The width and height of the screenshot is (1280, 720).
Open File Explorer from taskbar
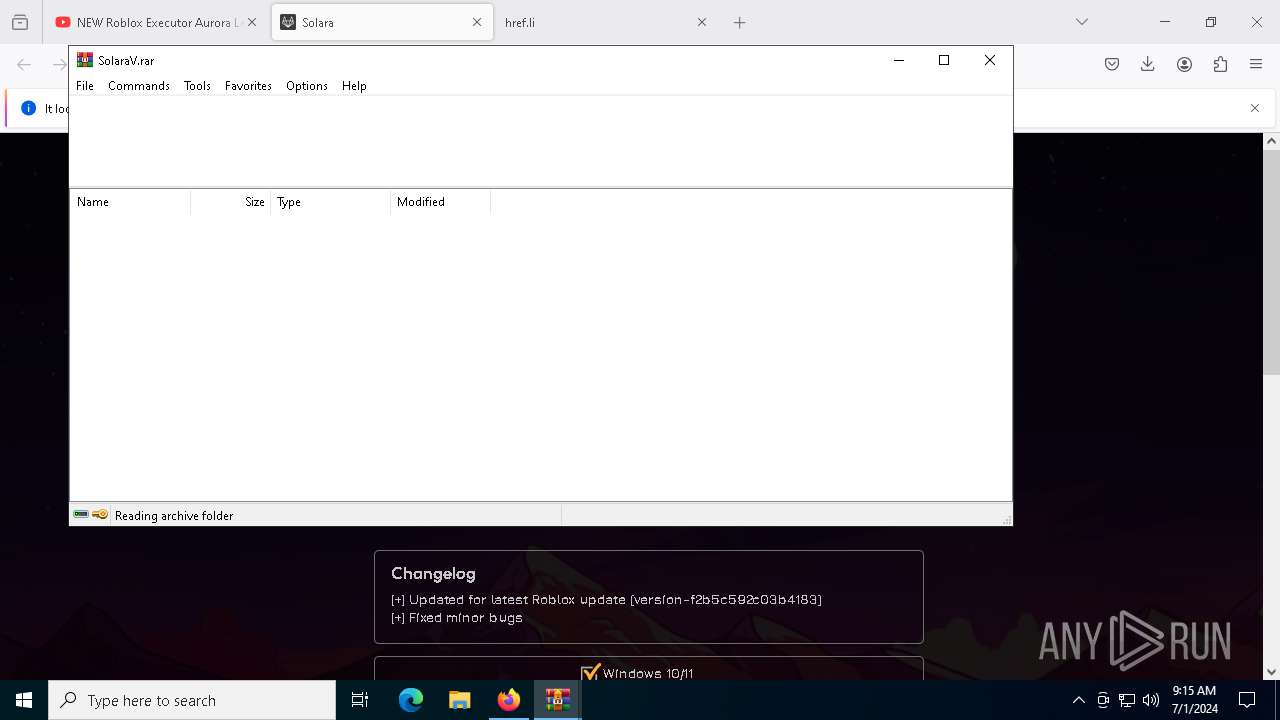click(459, 700)
